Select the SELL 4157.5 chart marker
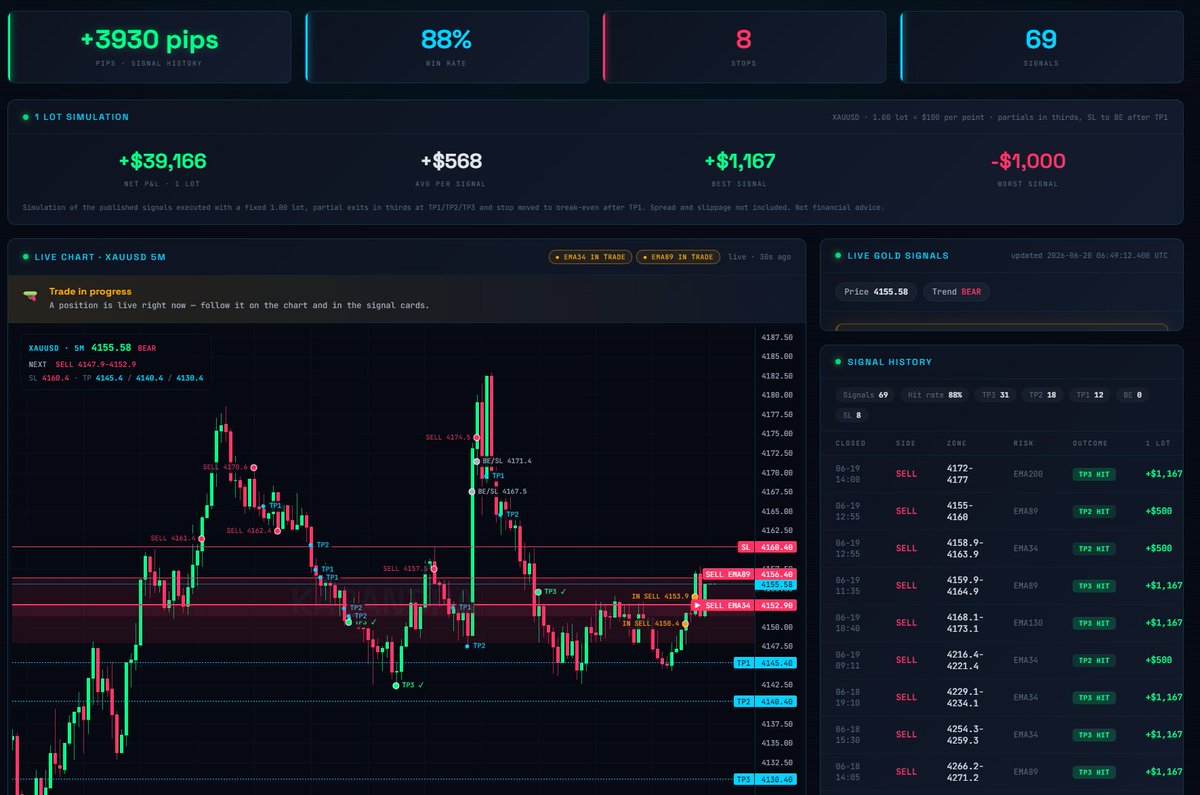Image resolution: width=1200 pixels, height=795 pixels. pos(435,568)
